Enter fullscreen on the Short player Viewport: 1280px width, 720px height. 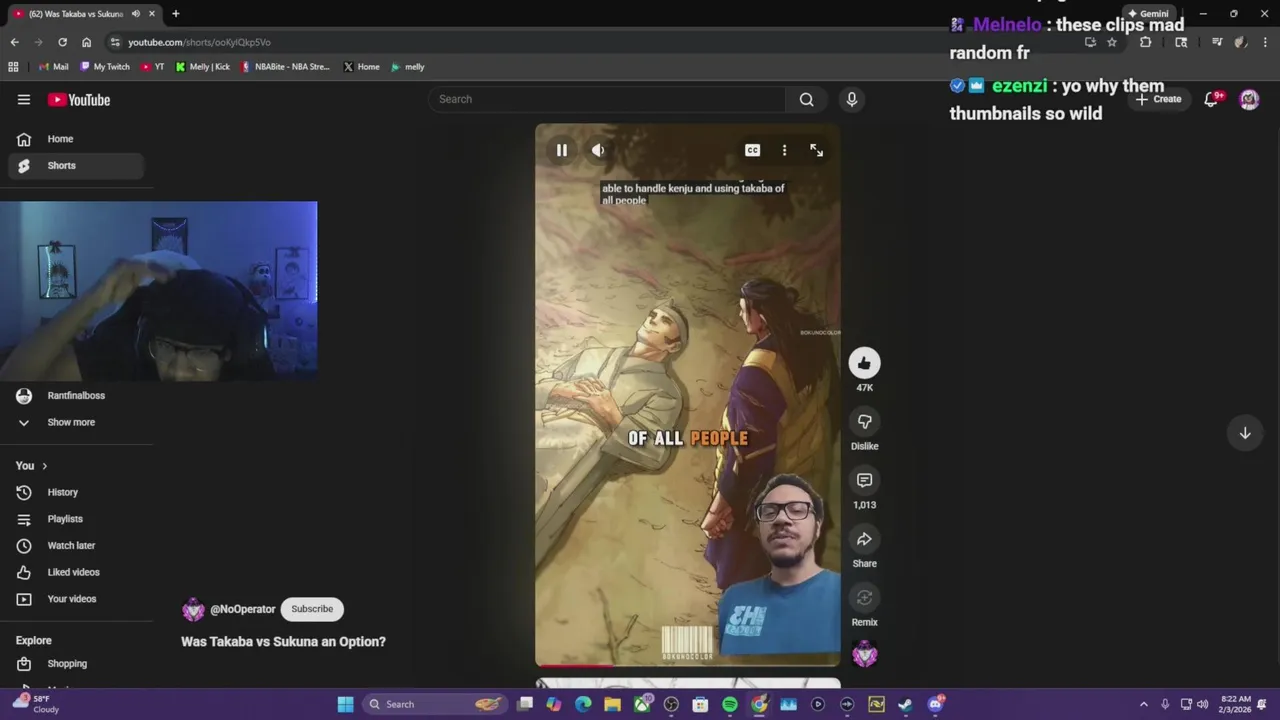coord(817,150)
